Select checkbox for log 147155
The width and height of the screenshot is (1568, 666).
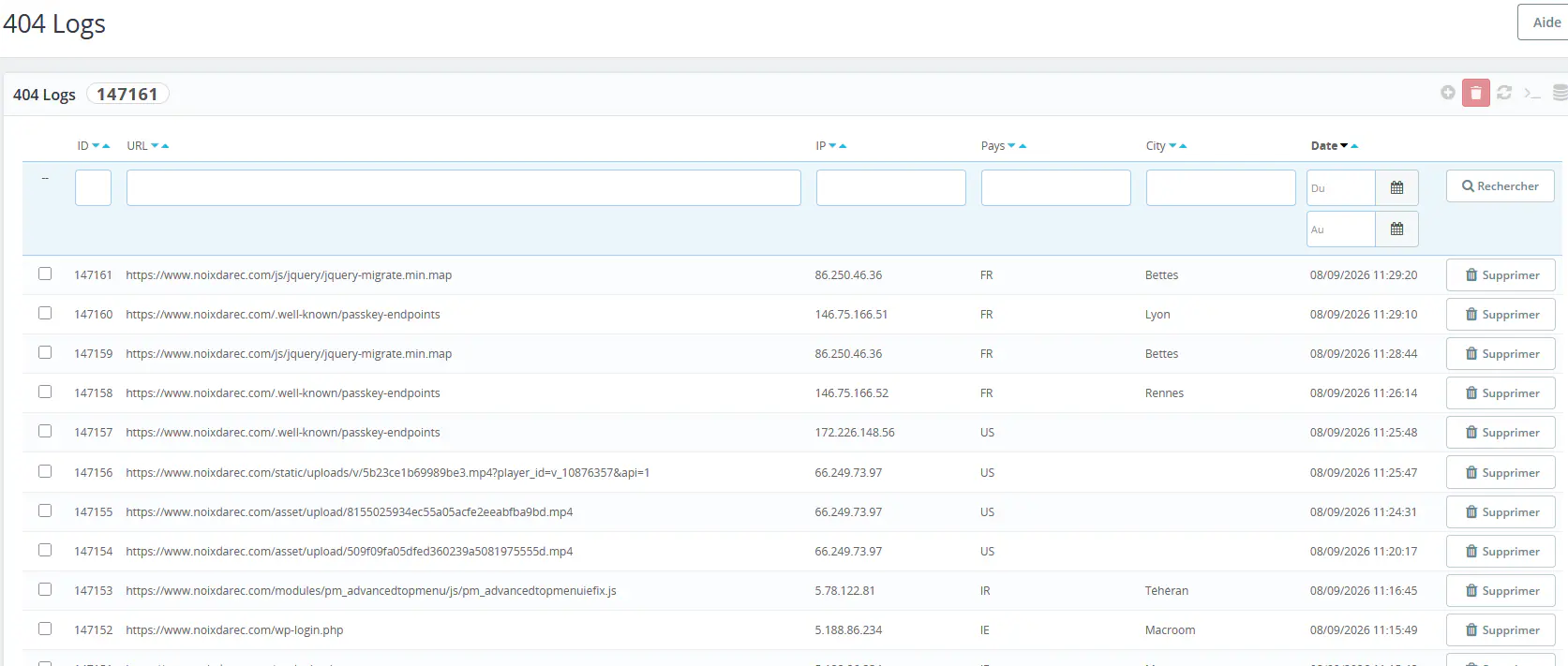pyautogui.click(x=45, y=511)
